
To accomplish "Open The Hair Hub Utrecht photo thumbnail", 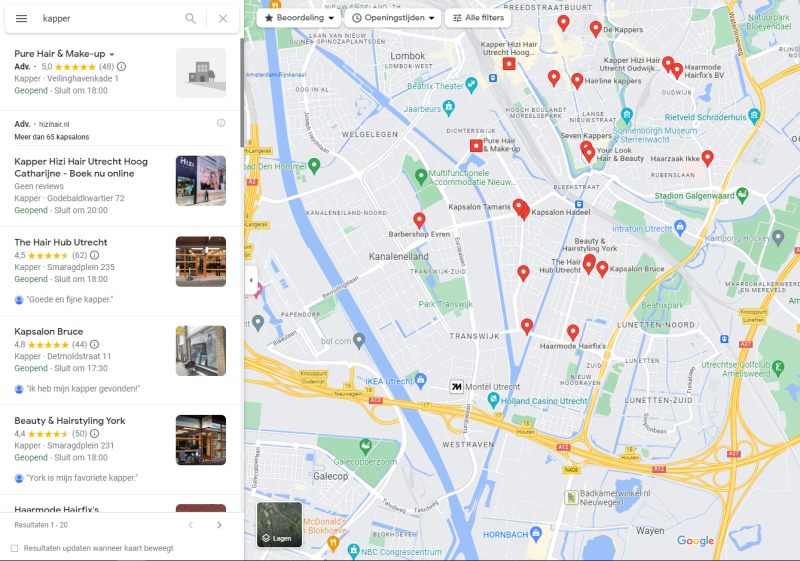I will point(201,262).
